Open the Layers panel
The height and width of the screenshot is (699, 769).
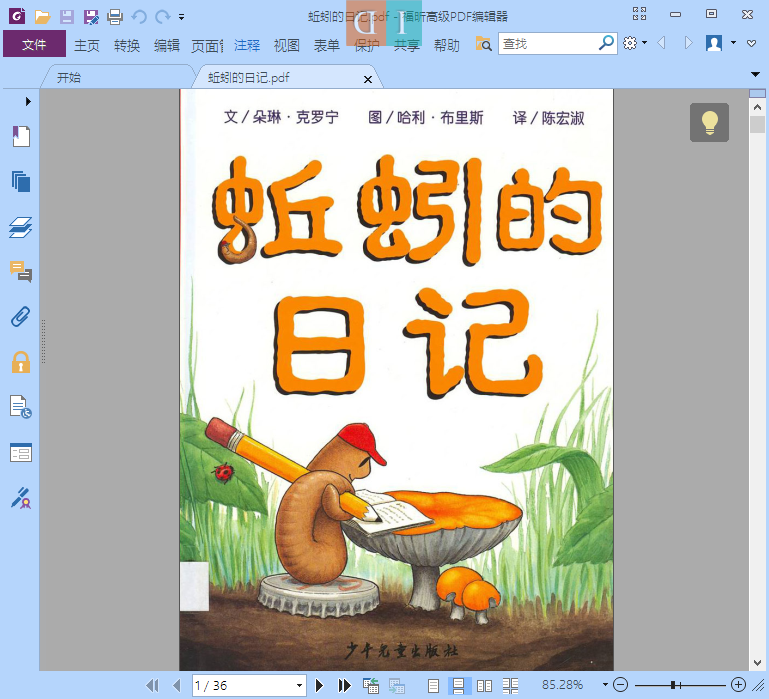(x=21, y=227)
